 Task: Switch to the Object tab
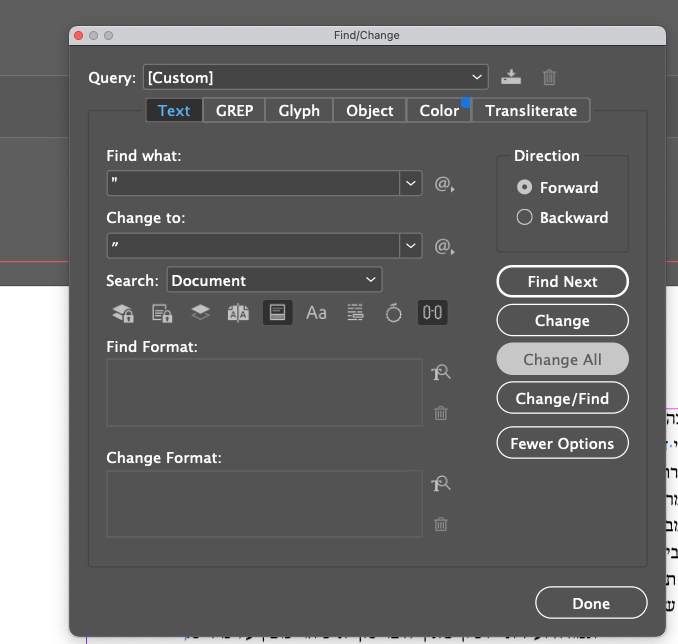click(x=370, y=111)
